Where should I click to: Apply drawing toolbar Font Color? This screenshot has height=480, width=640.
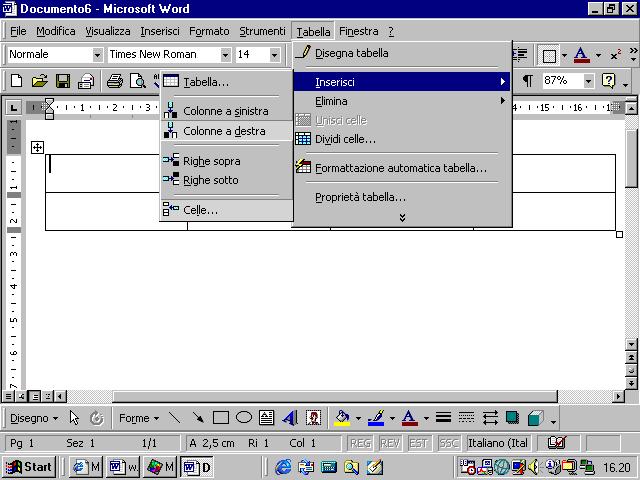tap(410, 418)
